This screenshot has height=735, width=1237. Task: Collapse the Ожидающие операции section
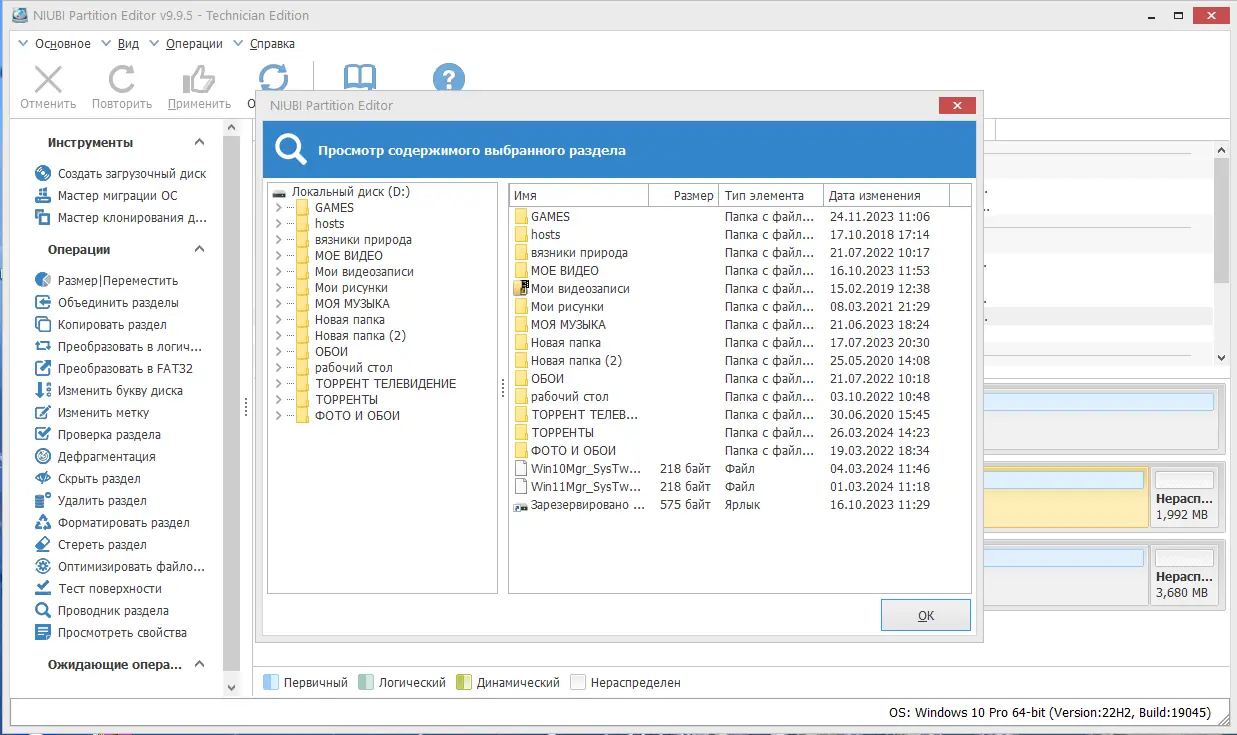click(199, 663)
